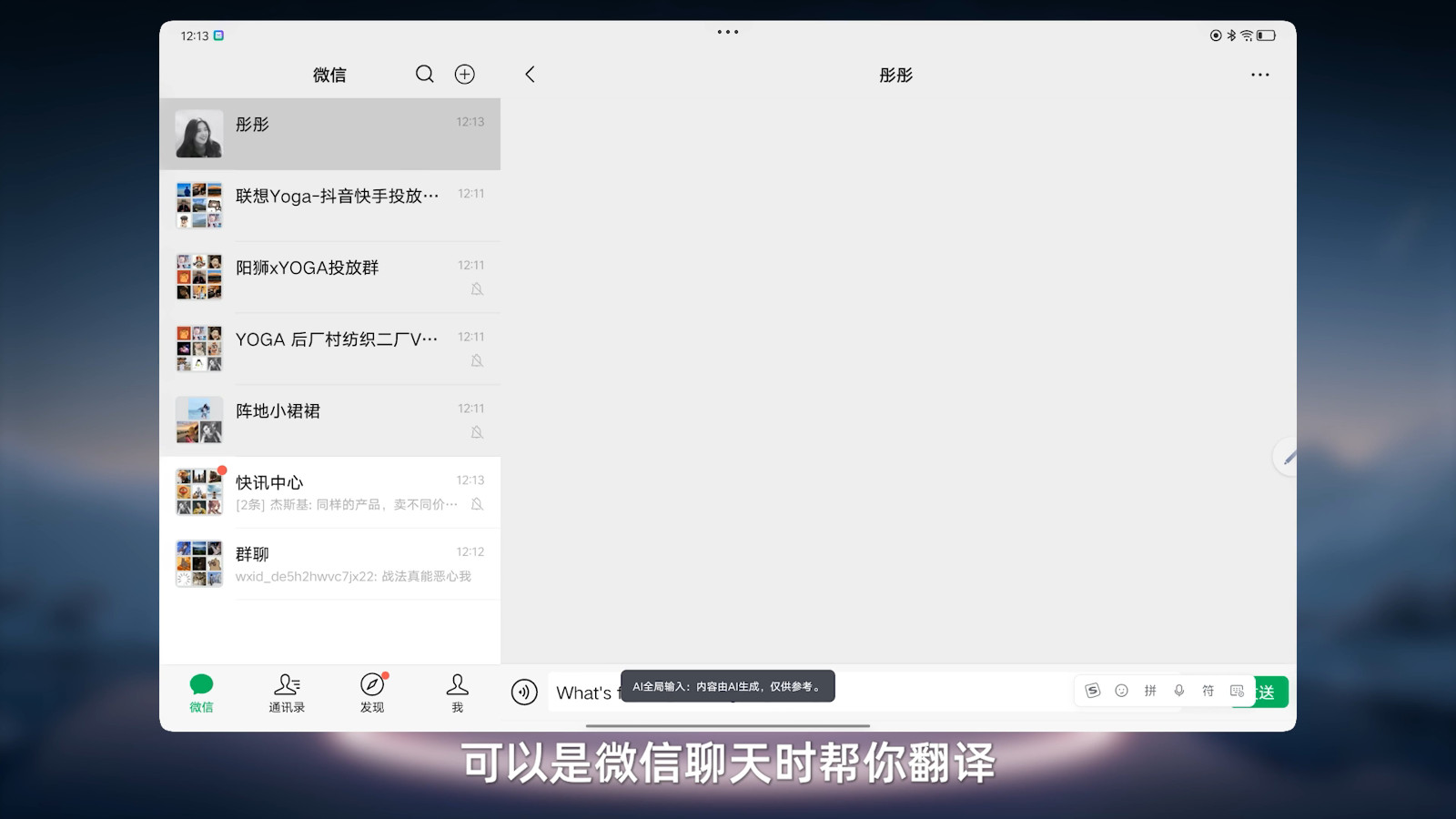Image resolution: width=1456 pixels, height=819 pixels.
Task: Switch to voice input in chat bar
Action: tap(524, 692)
